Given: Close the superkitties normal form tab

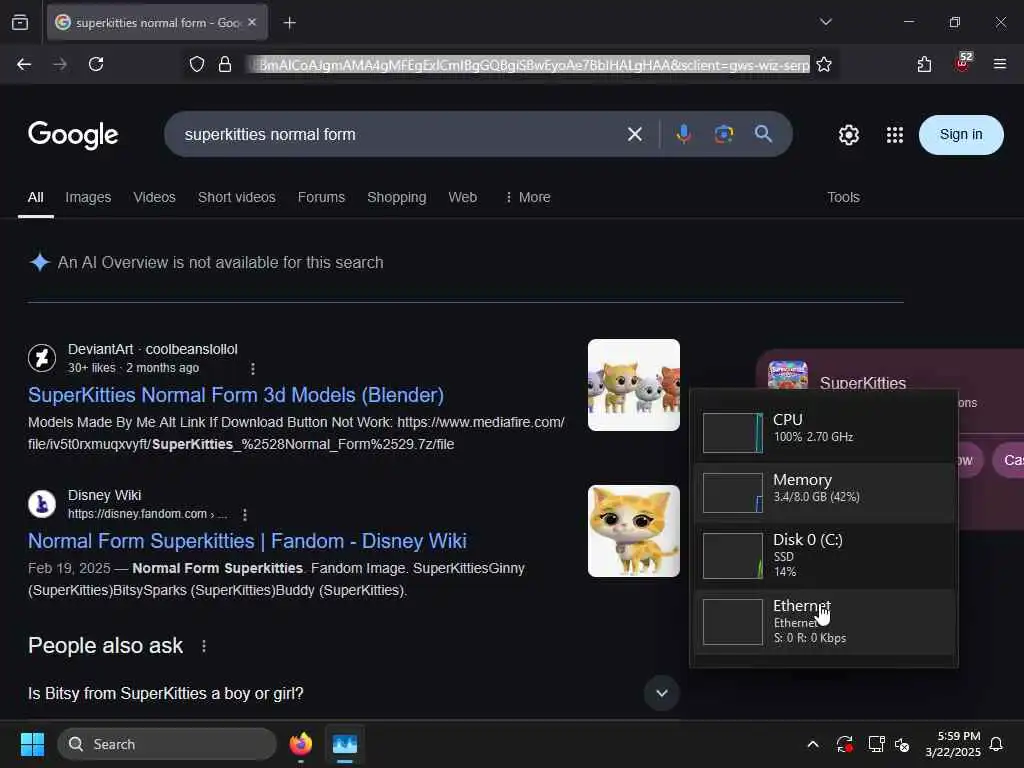Looking at the screenshot, I should tap(252, 22).
